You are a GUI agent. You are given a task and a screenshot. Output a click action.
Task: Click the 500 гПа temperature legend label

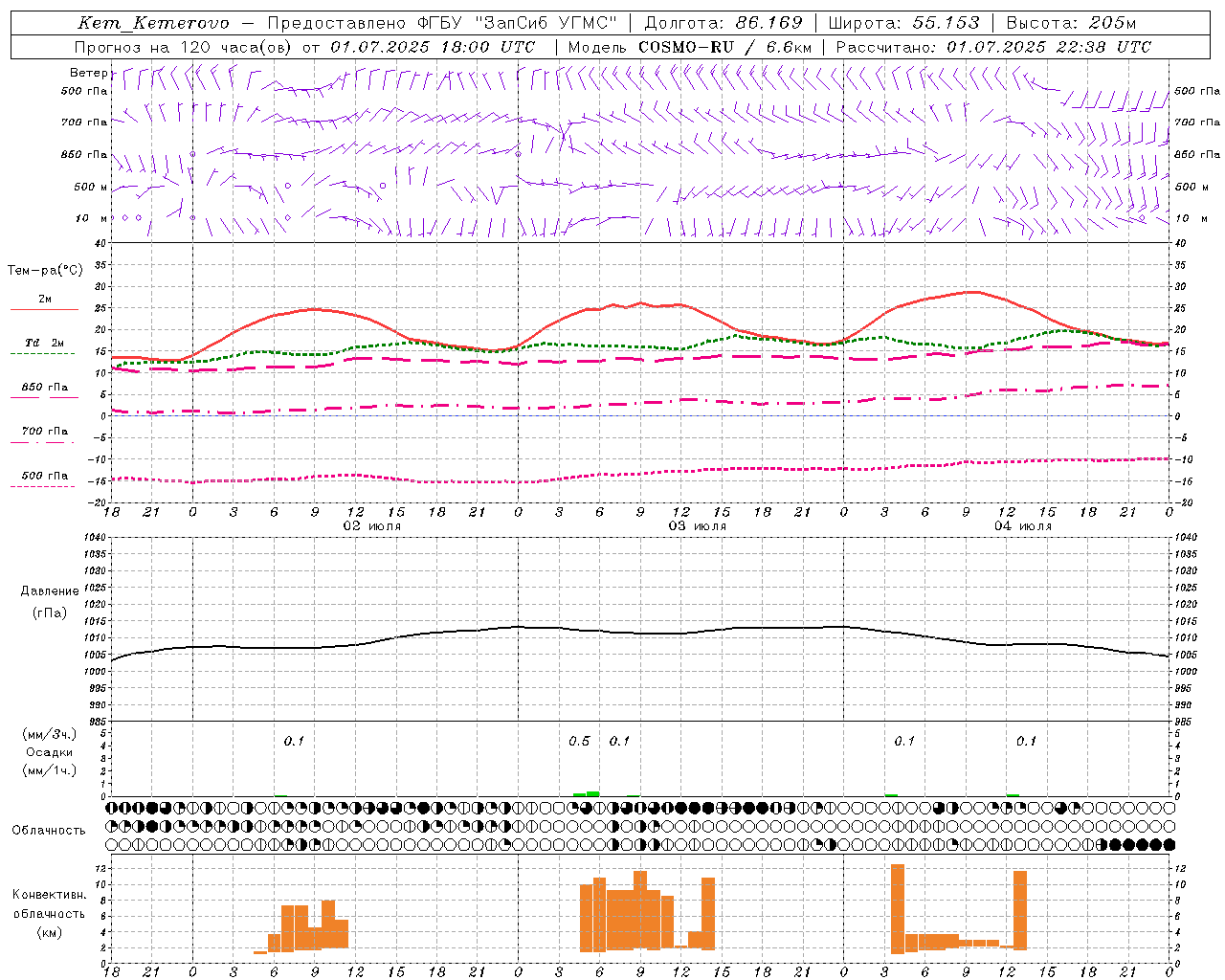[x=45, y=476]
